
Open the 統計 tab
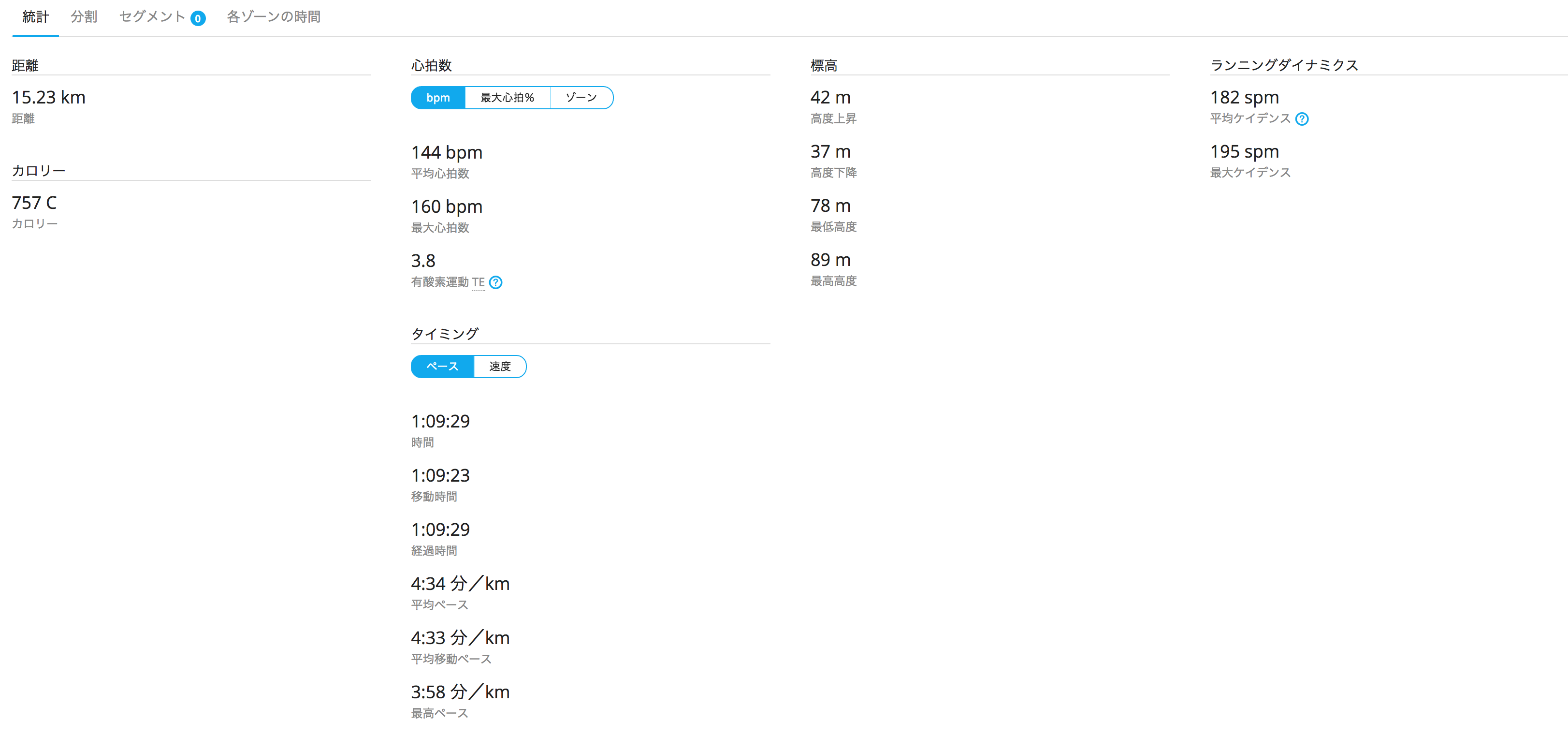point(35,17)
